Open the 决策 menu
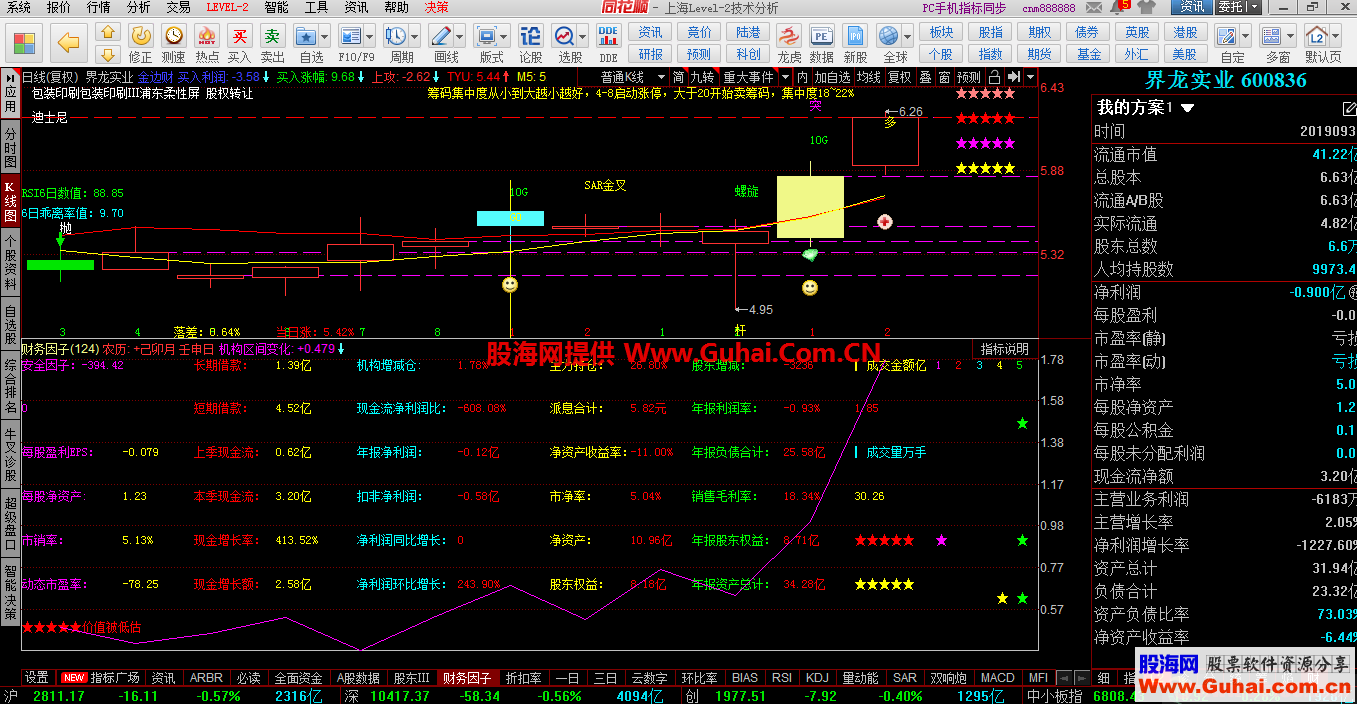 coord(436,7)
